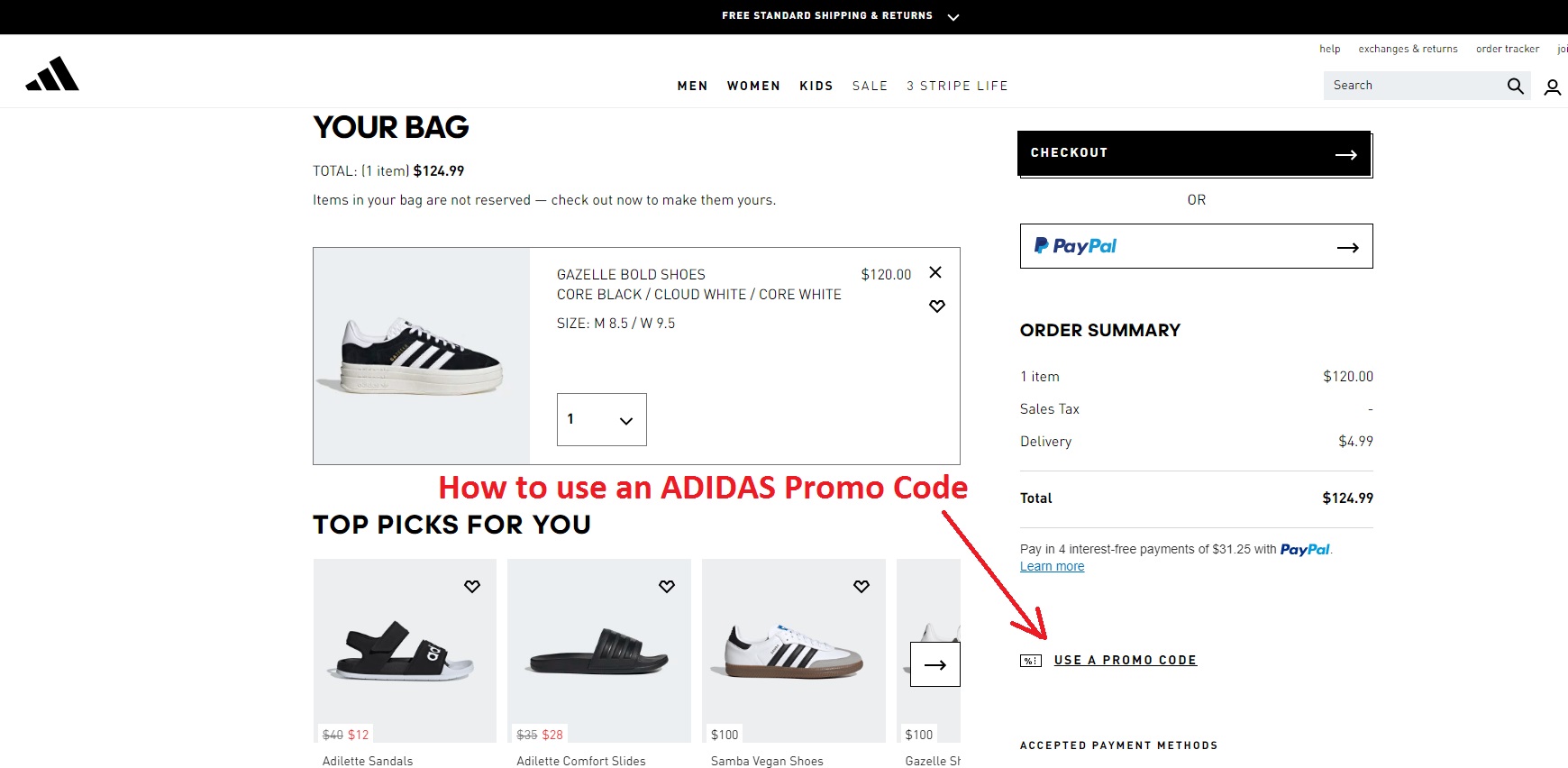Expand quantity selector for Gazelle shoes
The image size is (1568, 768).
(624, 419)
